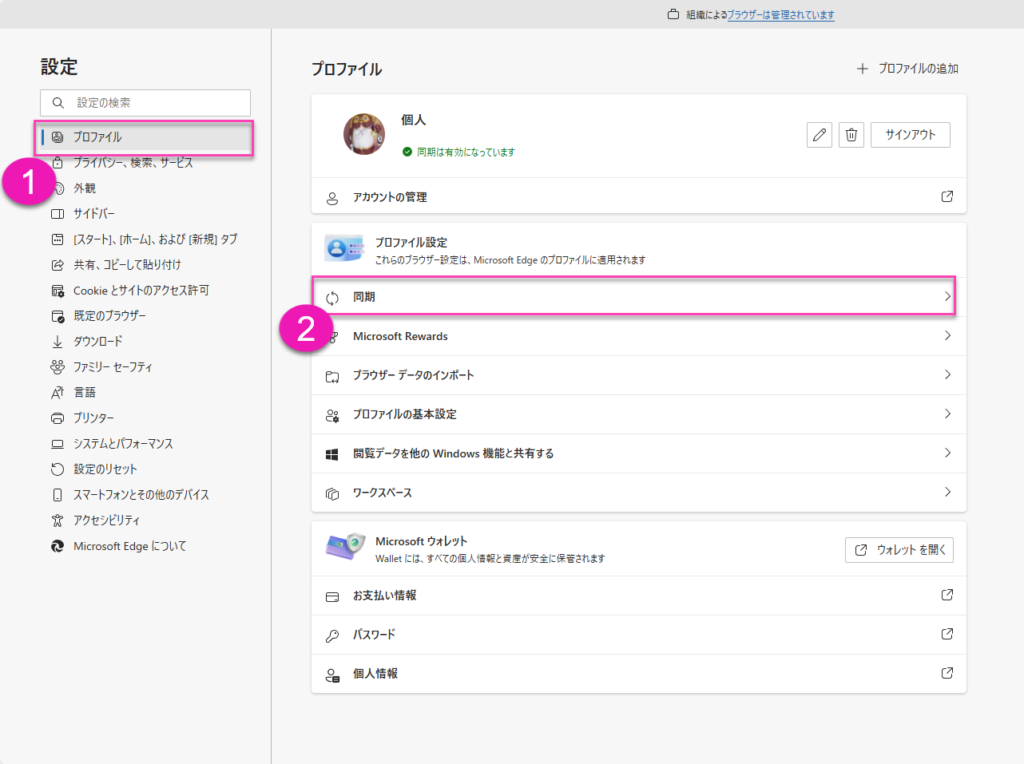This screenshot has width=1024, height=764.
Task: Open システムとパフォーマンス in sidebar
Action: click(x=123, y=444)
